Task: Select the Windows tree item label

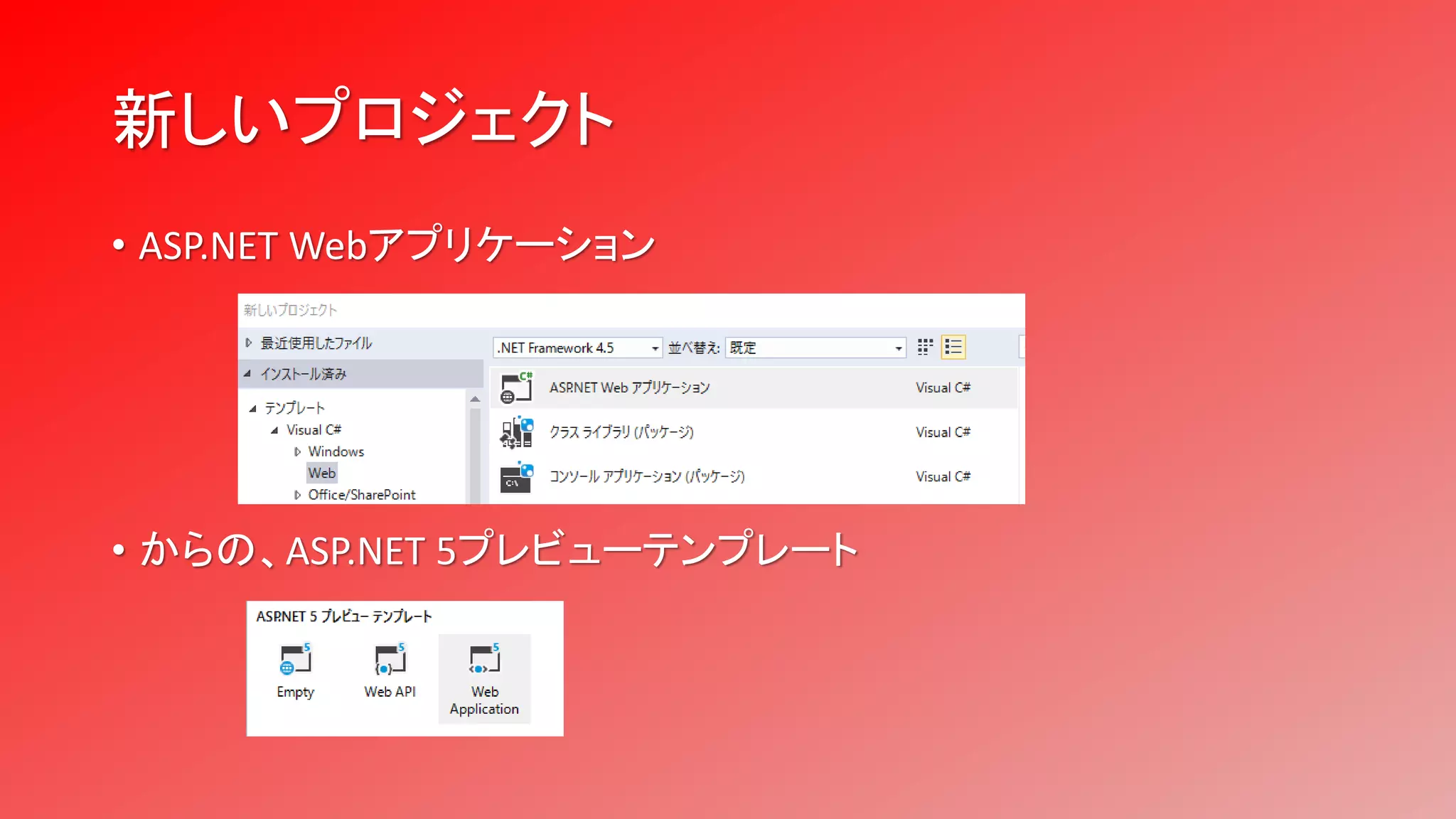Action: [x=336, y=451]
